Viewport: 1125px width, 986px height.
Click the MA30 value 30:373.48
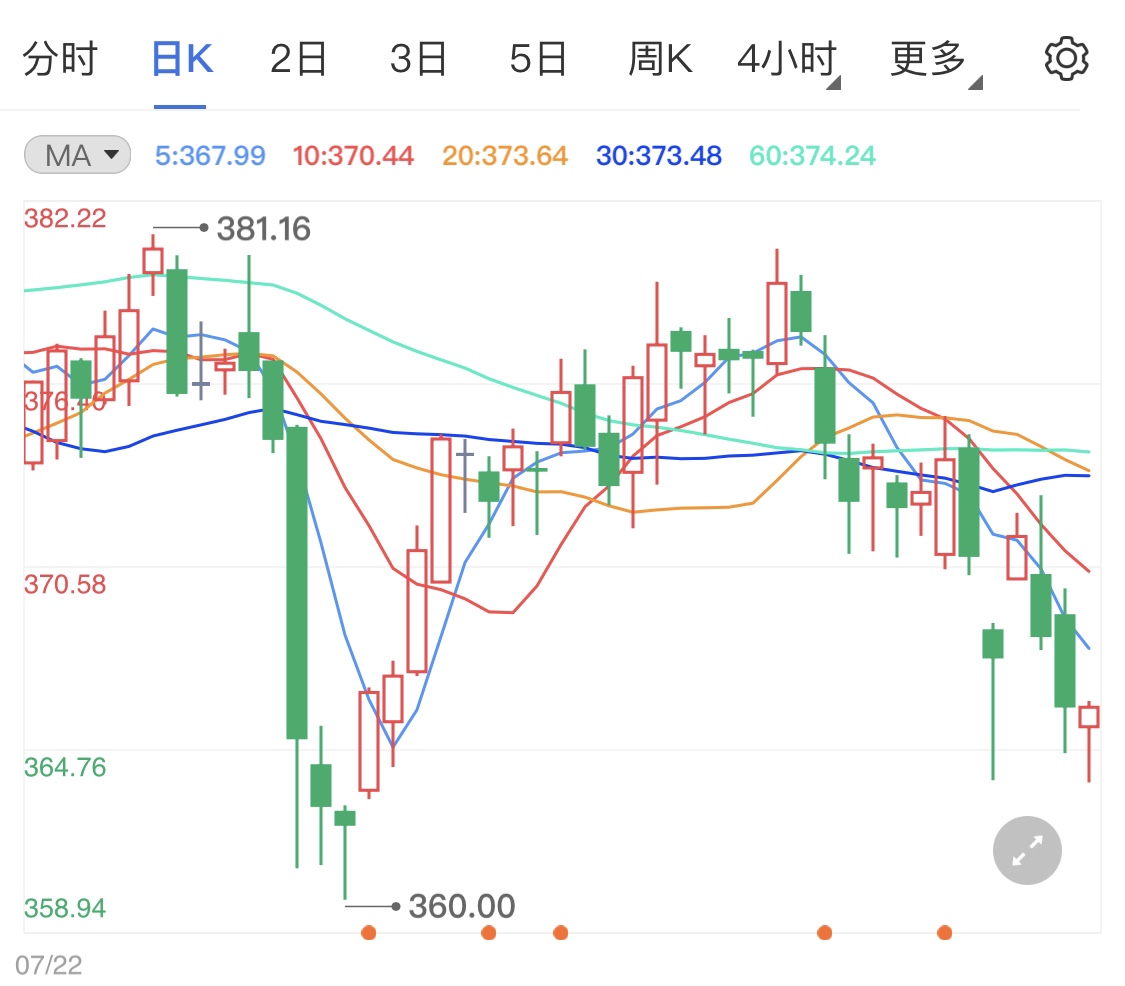(659, 155)
